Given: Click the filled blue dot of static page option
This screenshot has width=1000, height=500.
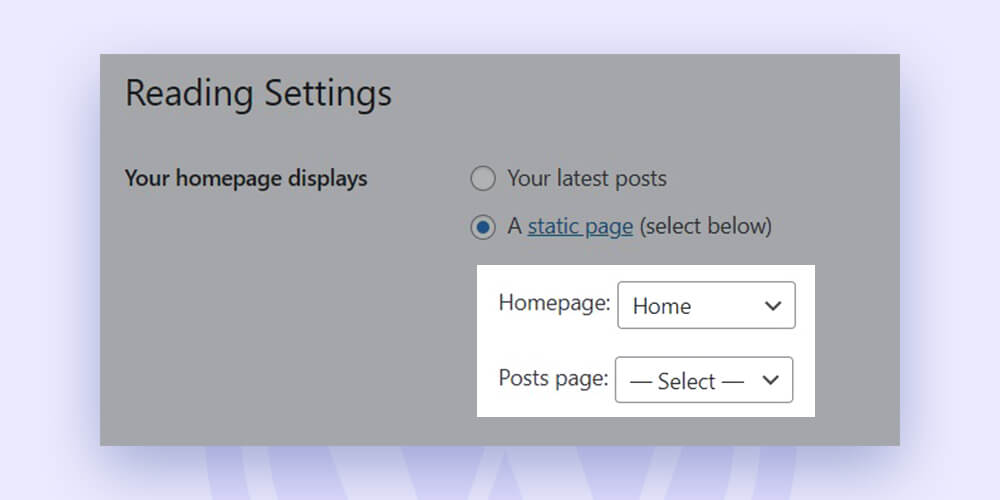Looking at the screenshot, I should click(x=483, y=227).
